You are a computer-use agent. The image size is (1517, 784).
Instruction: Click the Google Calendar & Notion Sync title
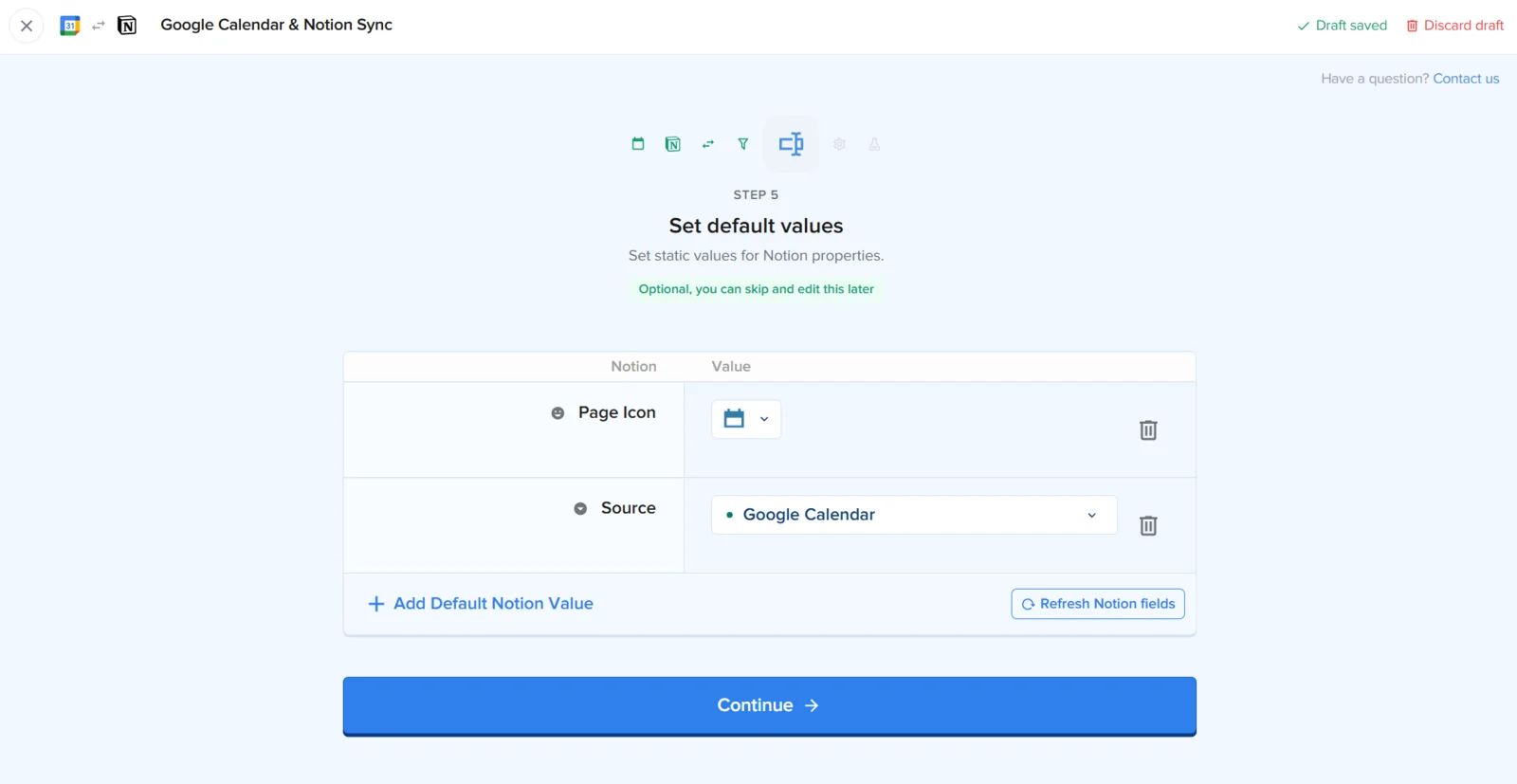pos(276,25)
